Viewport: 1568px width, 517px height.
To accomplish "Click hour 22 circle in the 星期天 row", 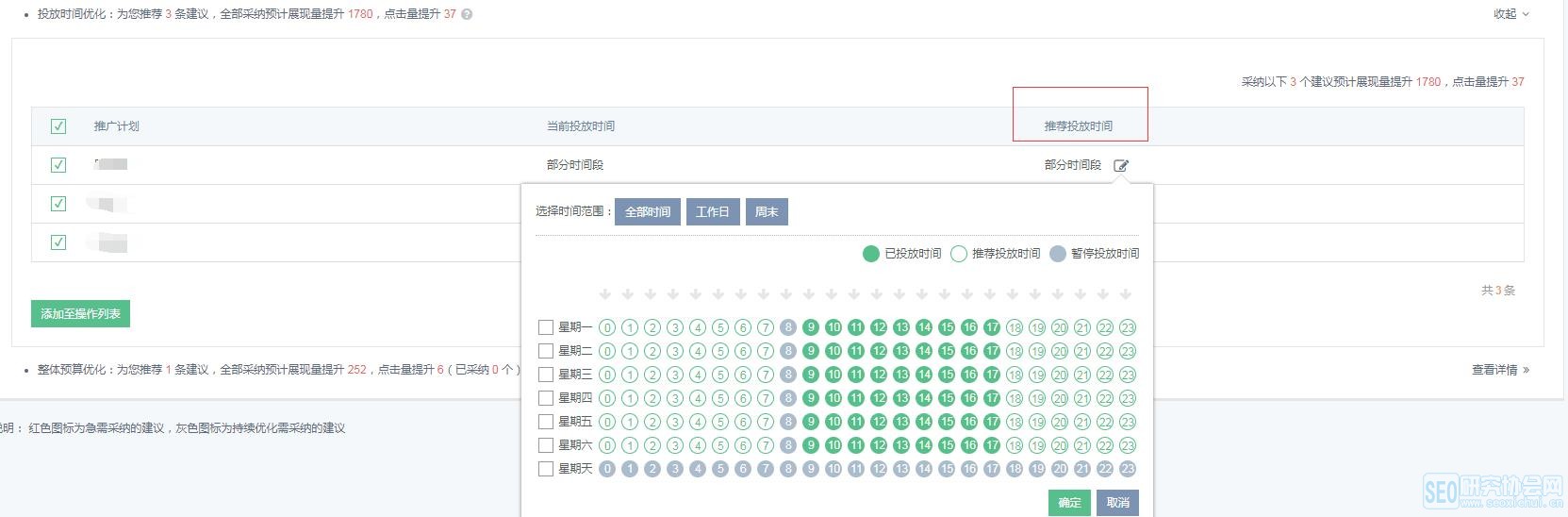I will 1105,469.
